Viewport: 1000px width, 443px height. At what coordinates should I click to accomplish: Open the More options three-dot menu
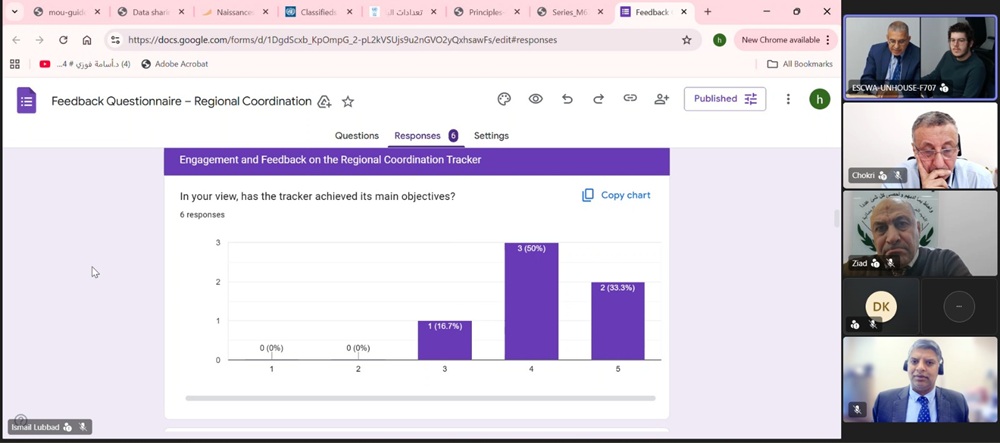click(x=788, y=99)
